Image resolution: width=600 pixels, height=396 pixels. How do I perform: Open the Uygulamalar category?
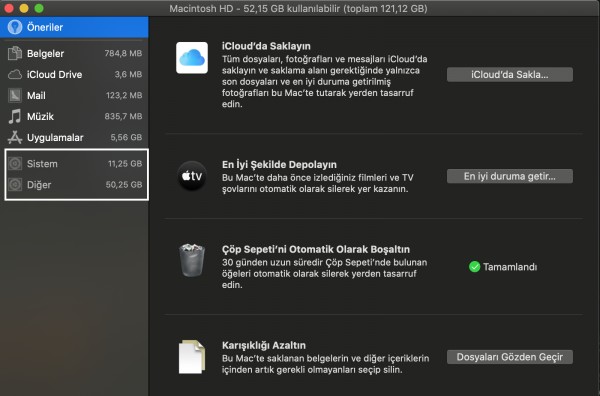74,137
